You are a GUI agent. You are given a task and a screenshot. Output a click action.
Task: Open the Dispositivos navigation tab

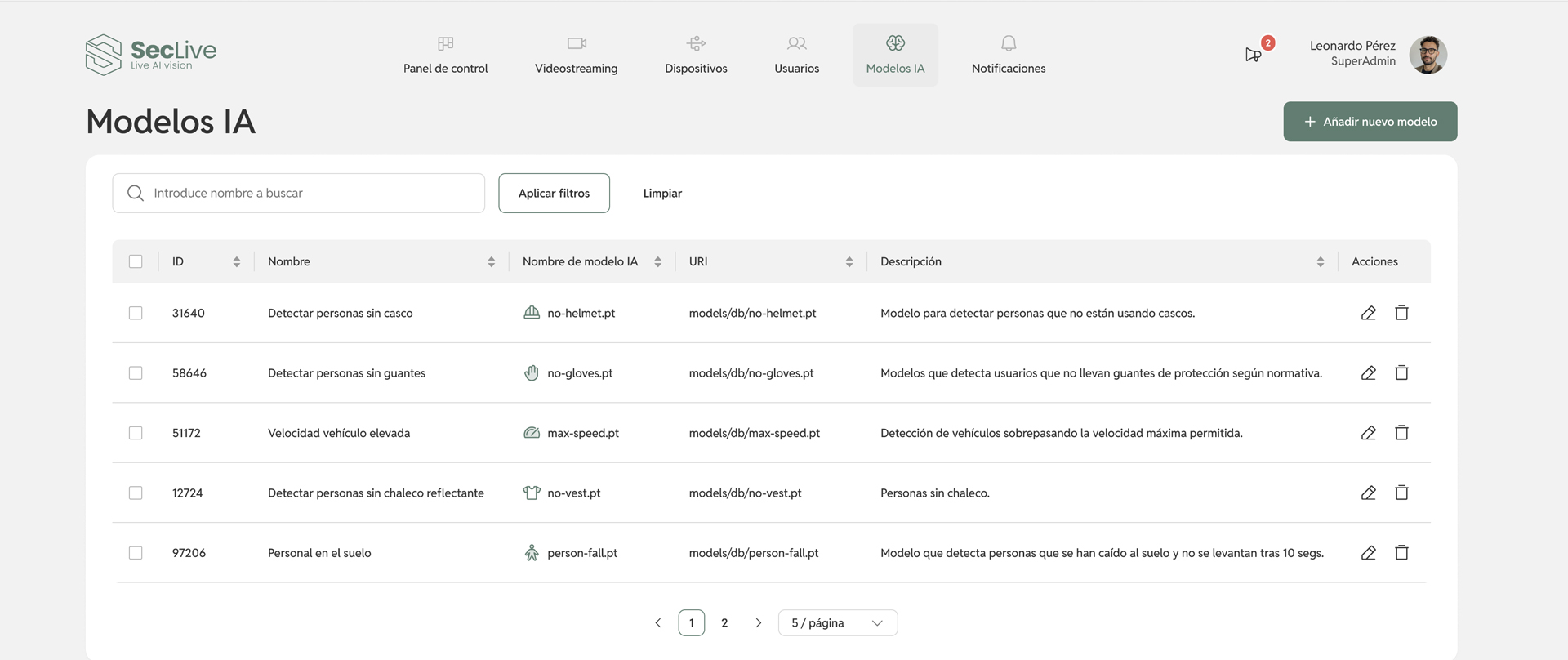pos(696,55)
